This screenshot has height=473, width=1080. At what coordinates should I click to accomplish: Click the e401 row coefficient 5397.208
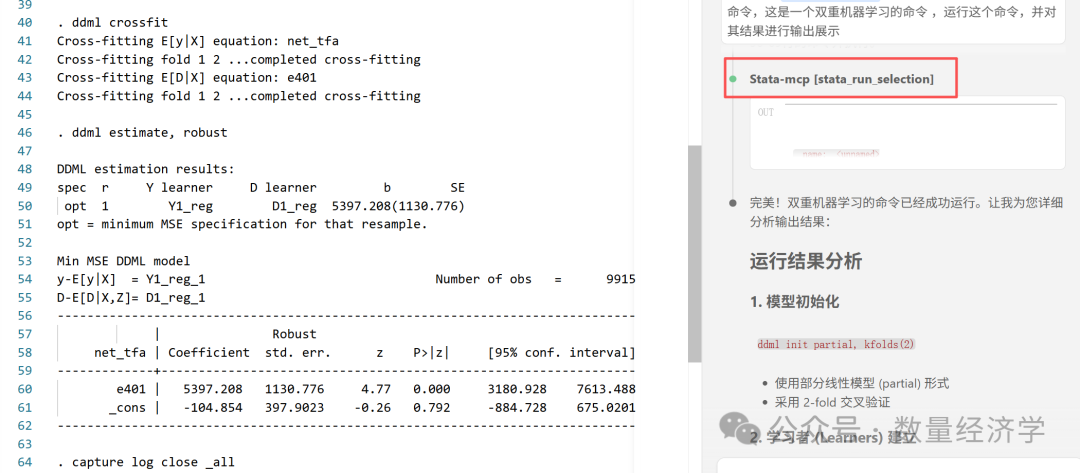click(212, 389)
